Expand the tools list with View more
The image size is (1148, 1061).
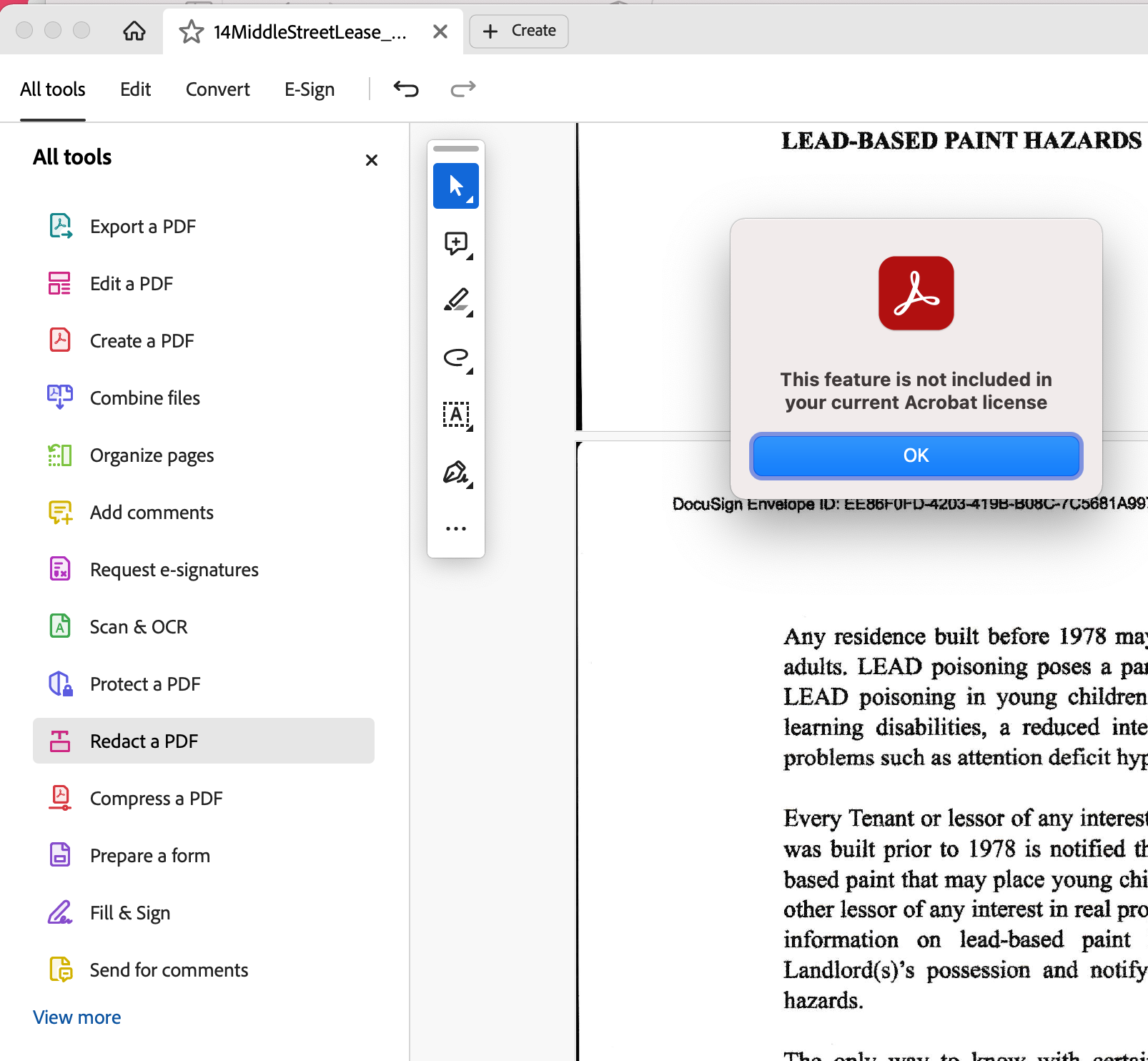point(76,1017)
